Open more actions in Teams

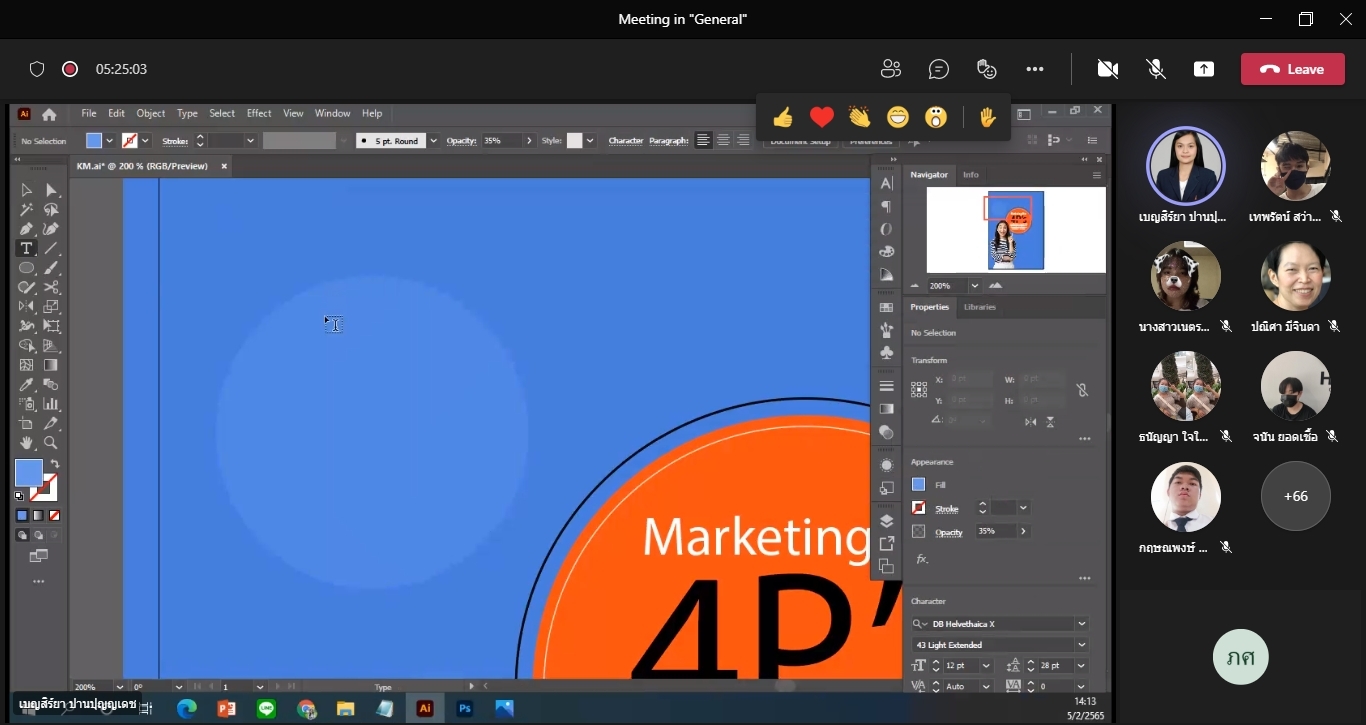[1035, 69]
